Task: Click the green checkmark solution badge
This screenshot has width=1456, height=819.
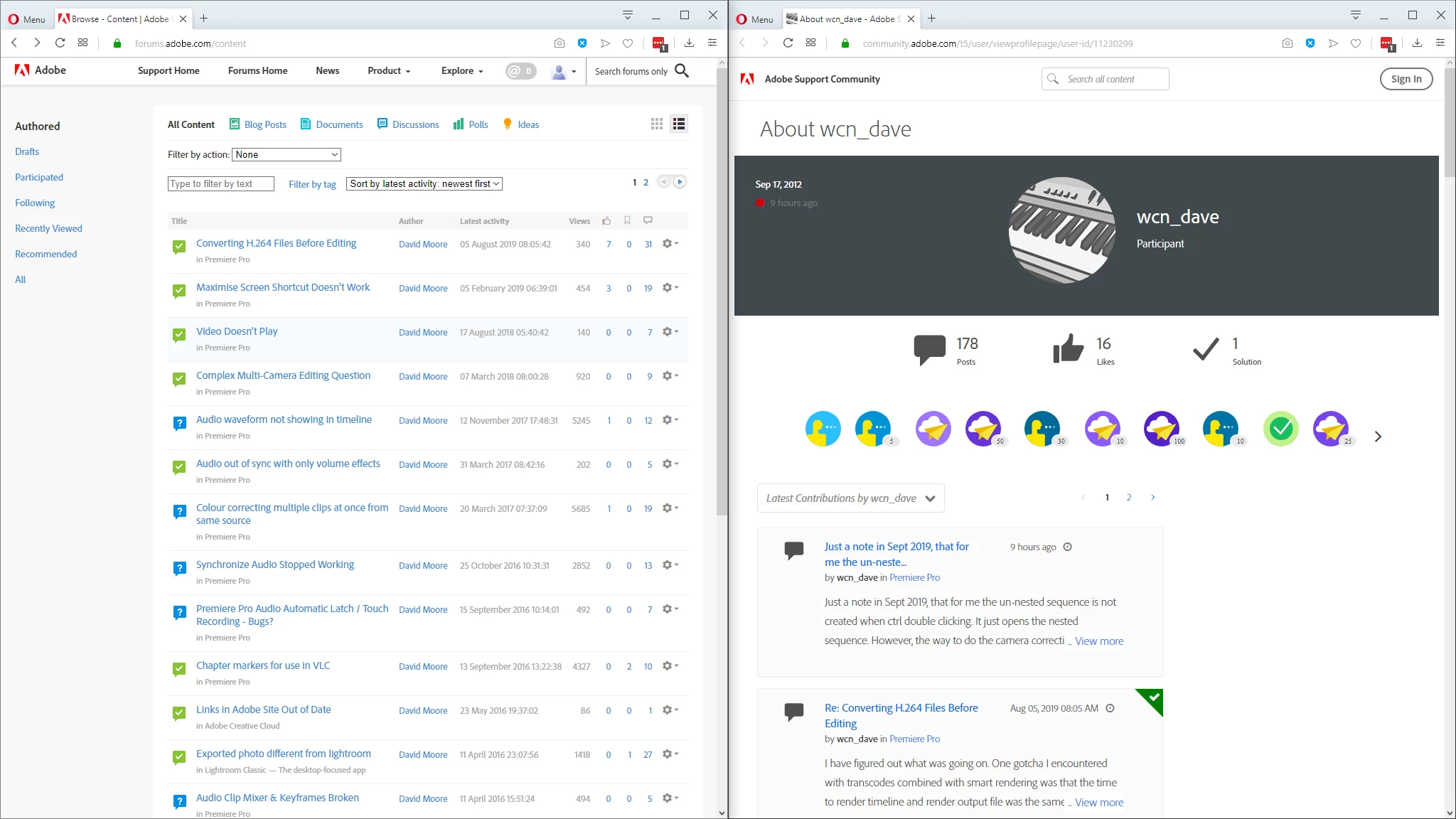Action: coord(1280,429)
